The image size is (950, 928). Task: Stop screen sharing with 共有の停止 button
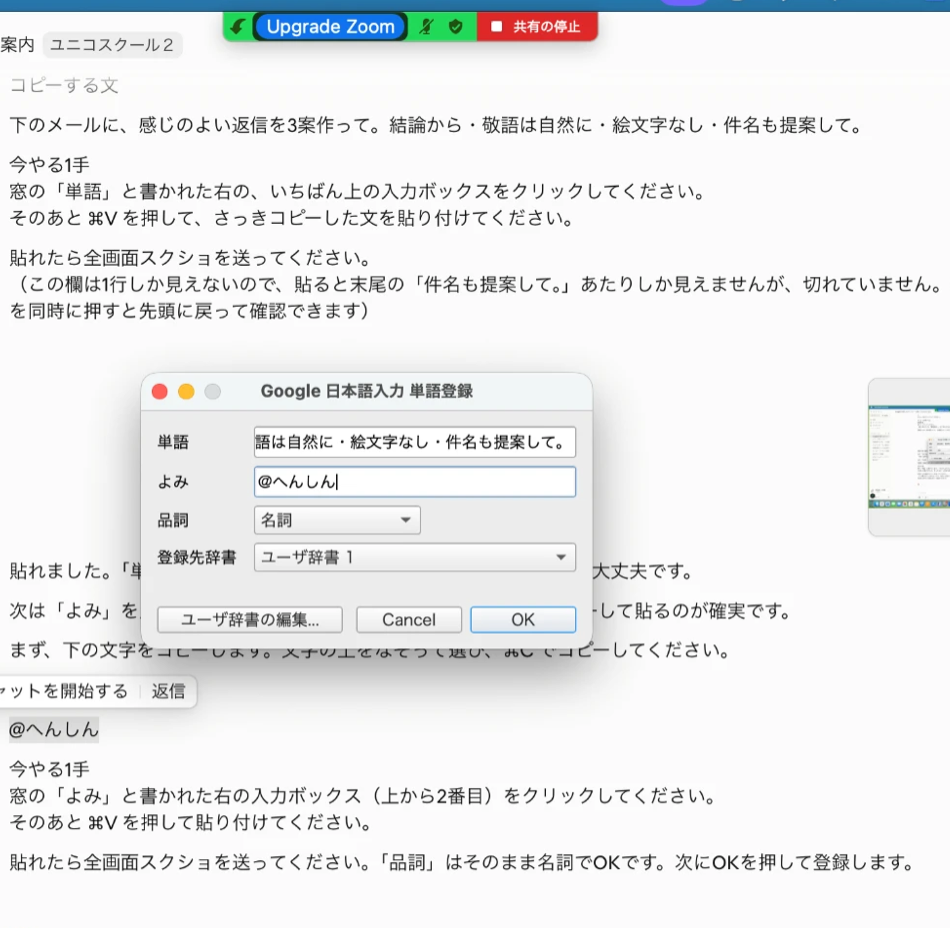tap(537, 27)
